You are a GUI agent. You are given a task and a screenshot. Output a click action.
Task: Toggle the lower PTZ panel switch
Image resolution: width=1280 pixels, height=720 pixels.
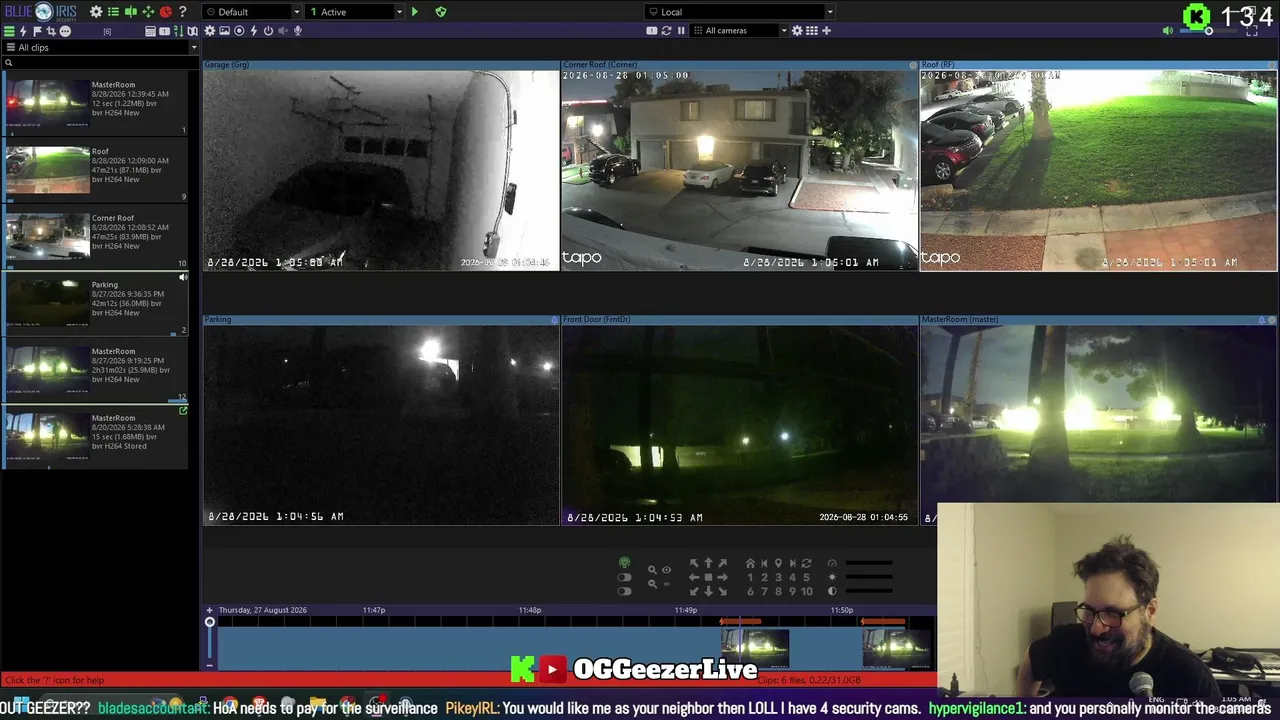point(624,591)
